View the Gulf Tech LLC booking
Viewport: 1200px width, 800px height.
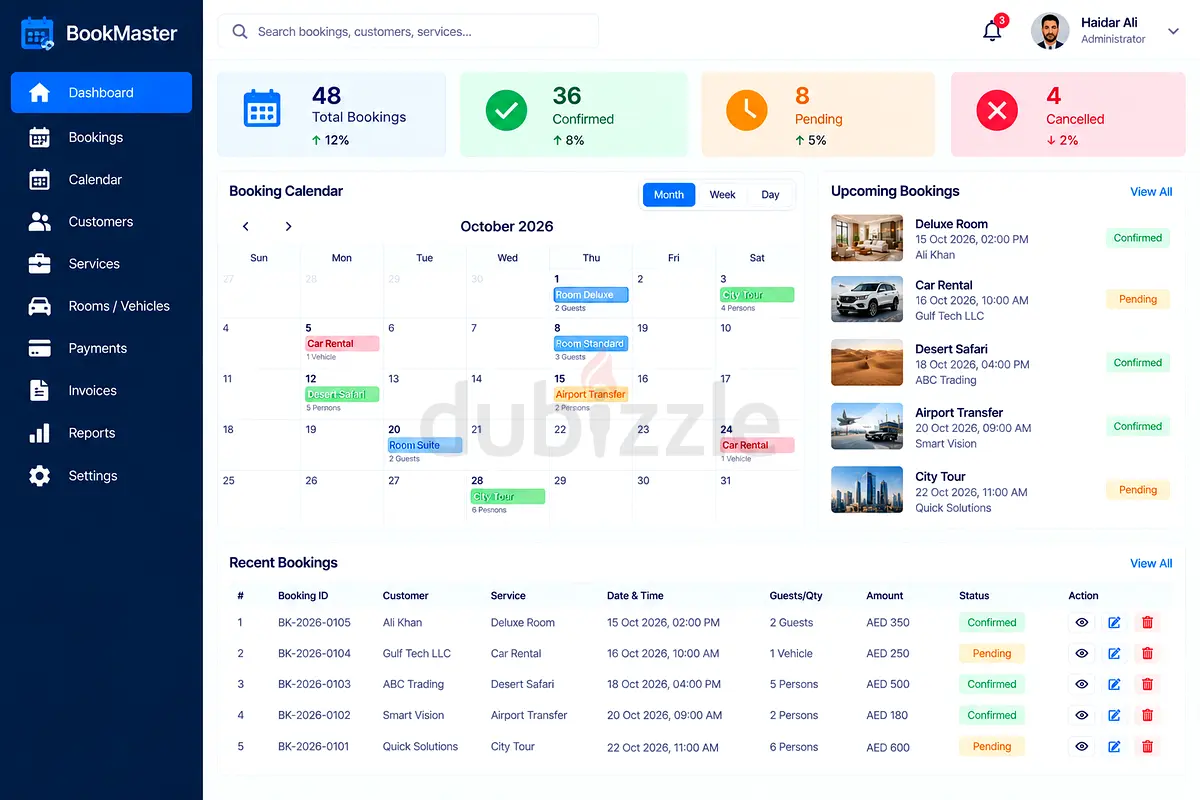pos(1081,653)
